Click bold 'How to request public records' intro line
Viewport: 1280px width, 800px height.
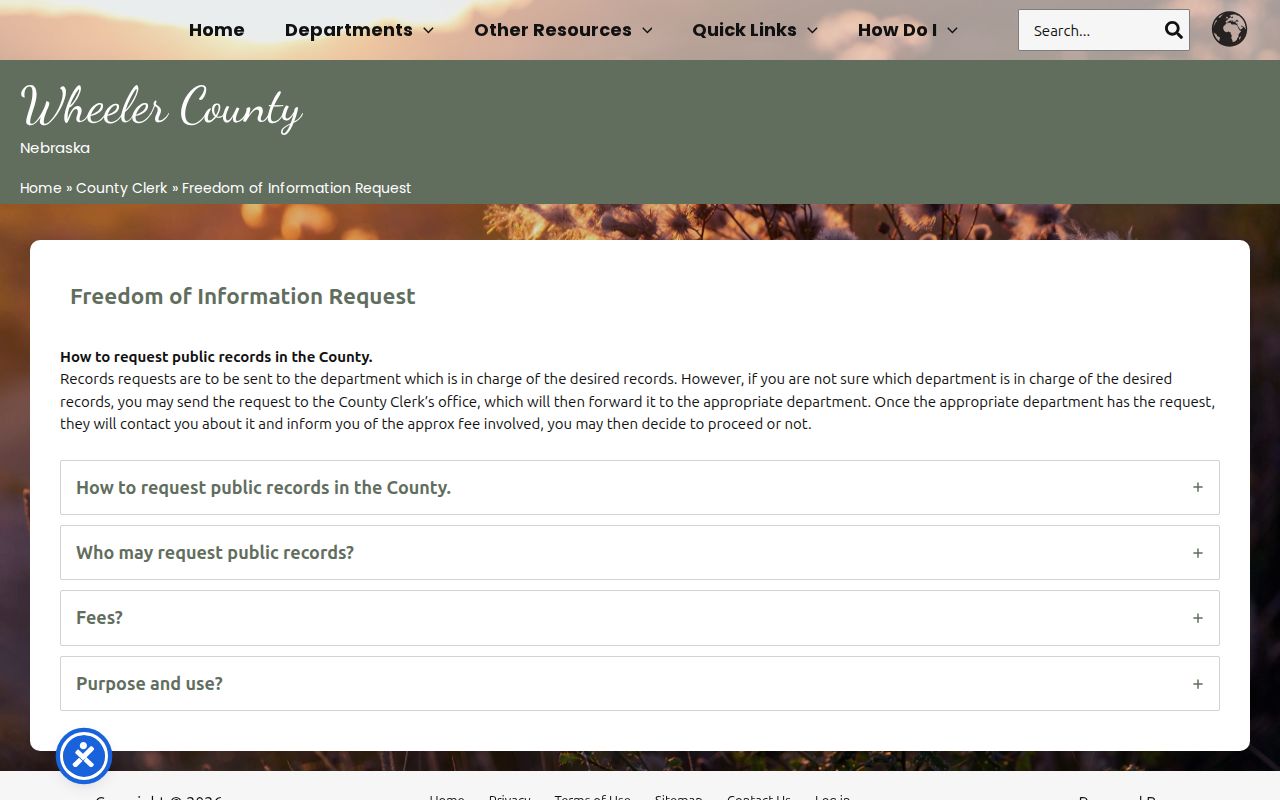pos(216,356)
